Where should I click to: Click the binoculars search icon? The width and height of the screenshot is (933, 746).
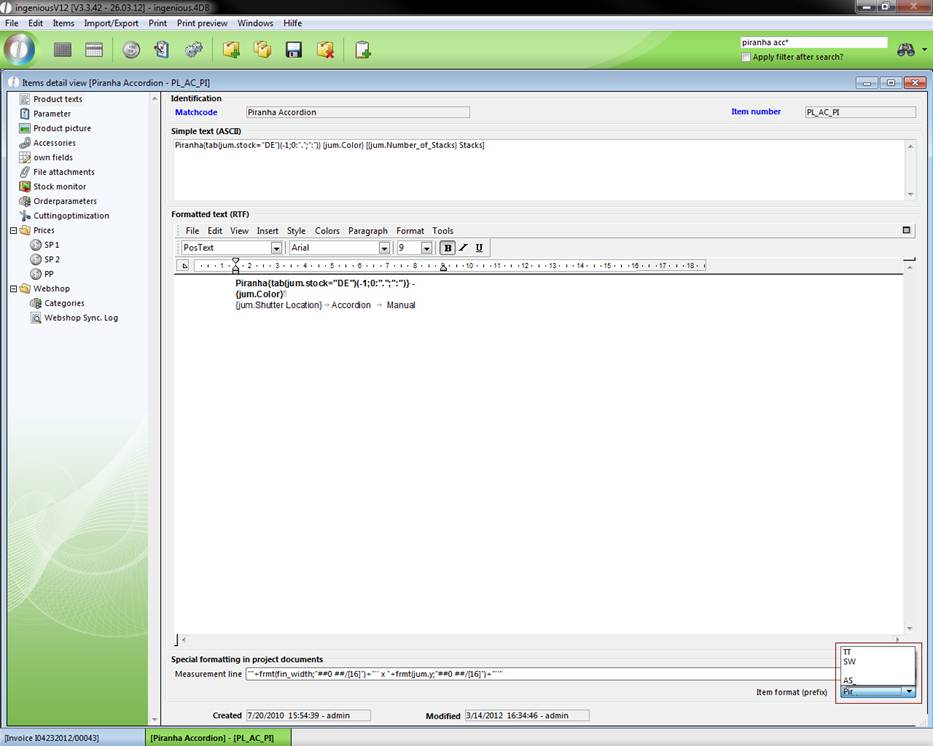tap(906, 49)
